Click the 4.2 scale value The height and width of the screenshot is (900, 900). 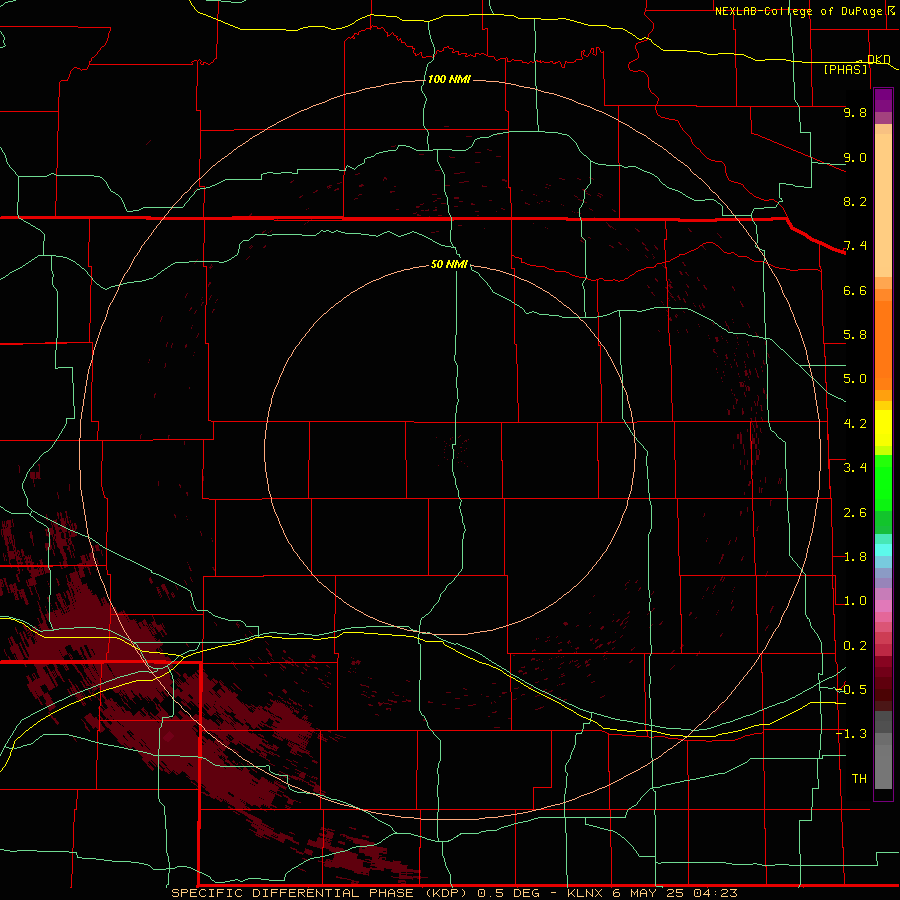[855, 424]
